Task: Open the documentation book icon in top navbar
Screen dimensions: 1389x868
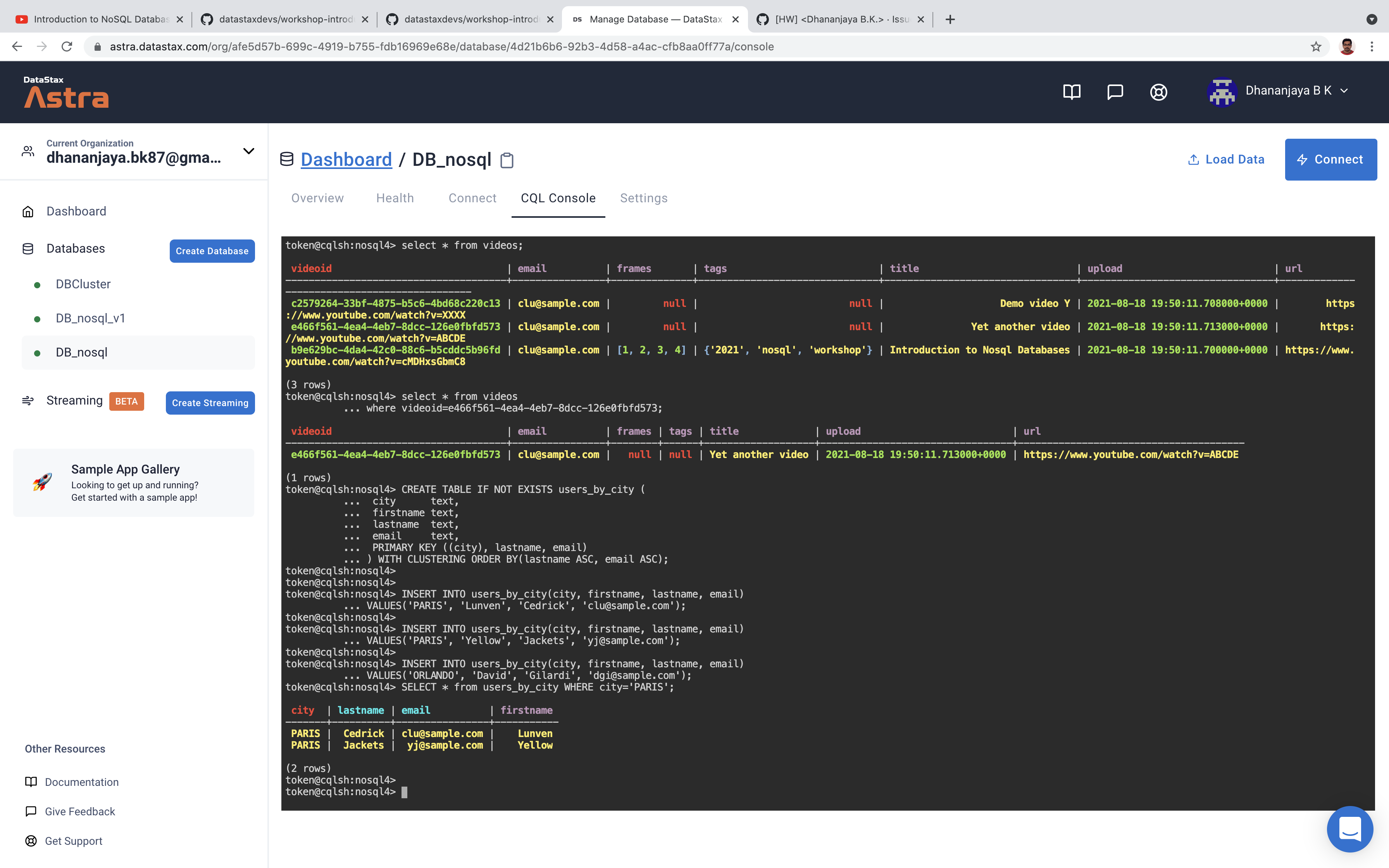Action: (x=1072, y=92)
